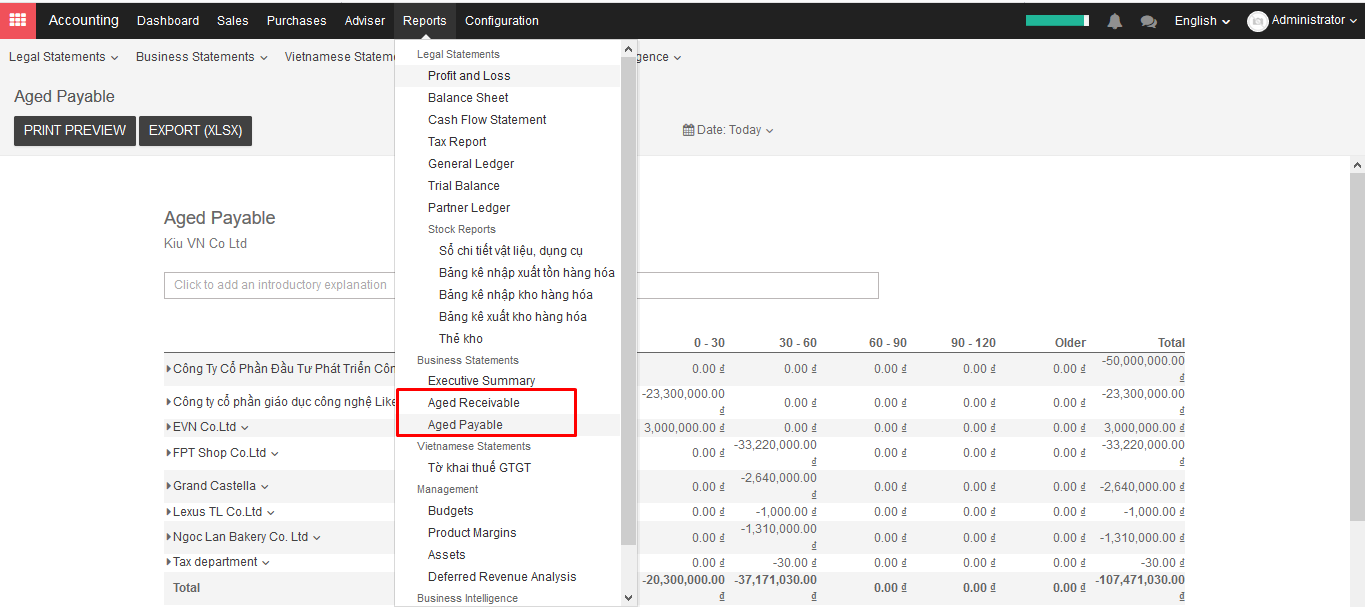Open the notifications bell icon
The width and height of the screenshot is (1365, 607).
click(1115, 21)
